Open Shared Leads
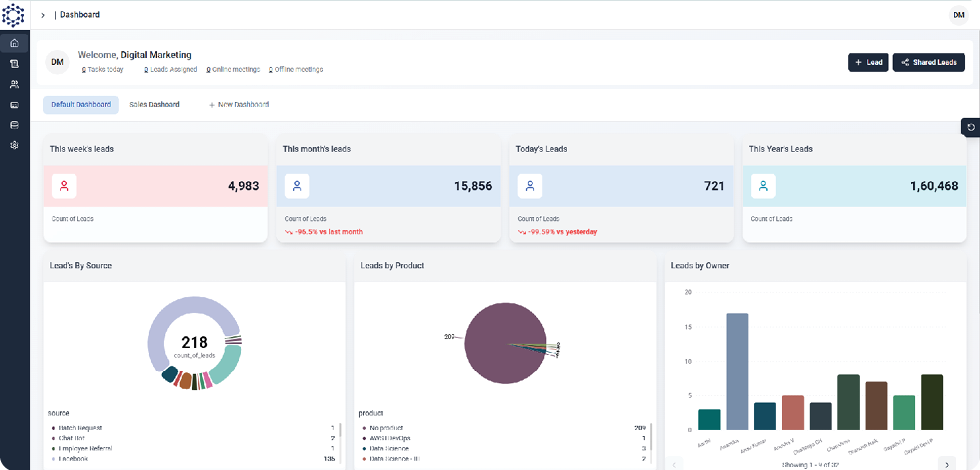Screen dimensions: 980x470 [x=928, y=62]
